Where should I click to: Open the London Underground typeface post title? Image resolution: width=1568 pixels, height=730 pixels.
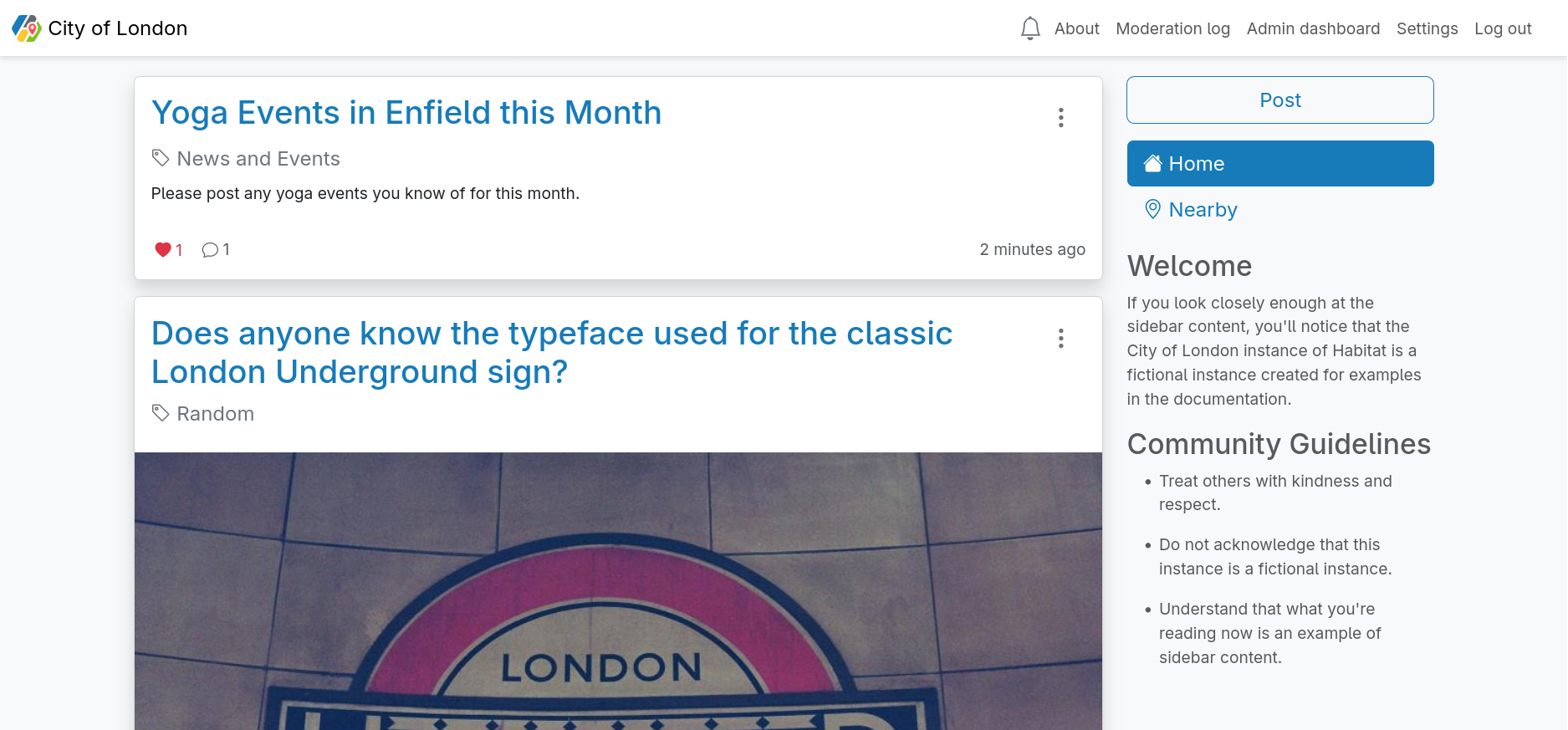click(551, 352)
